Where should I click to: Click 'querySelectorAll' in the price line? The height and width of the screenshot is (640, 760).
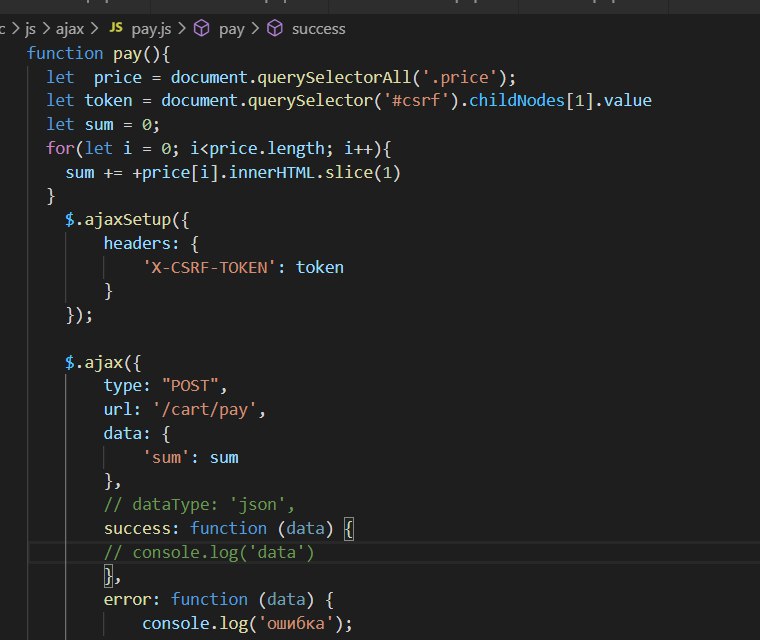pyautogui.click(x=334, y=78)
